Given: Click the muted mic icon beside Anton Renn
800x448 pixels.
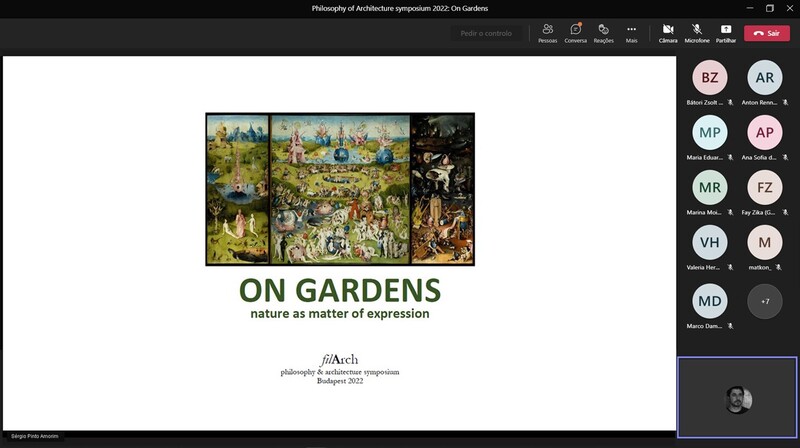Looking at the screenshot, I should pos(786,103).
